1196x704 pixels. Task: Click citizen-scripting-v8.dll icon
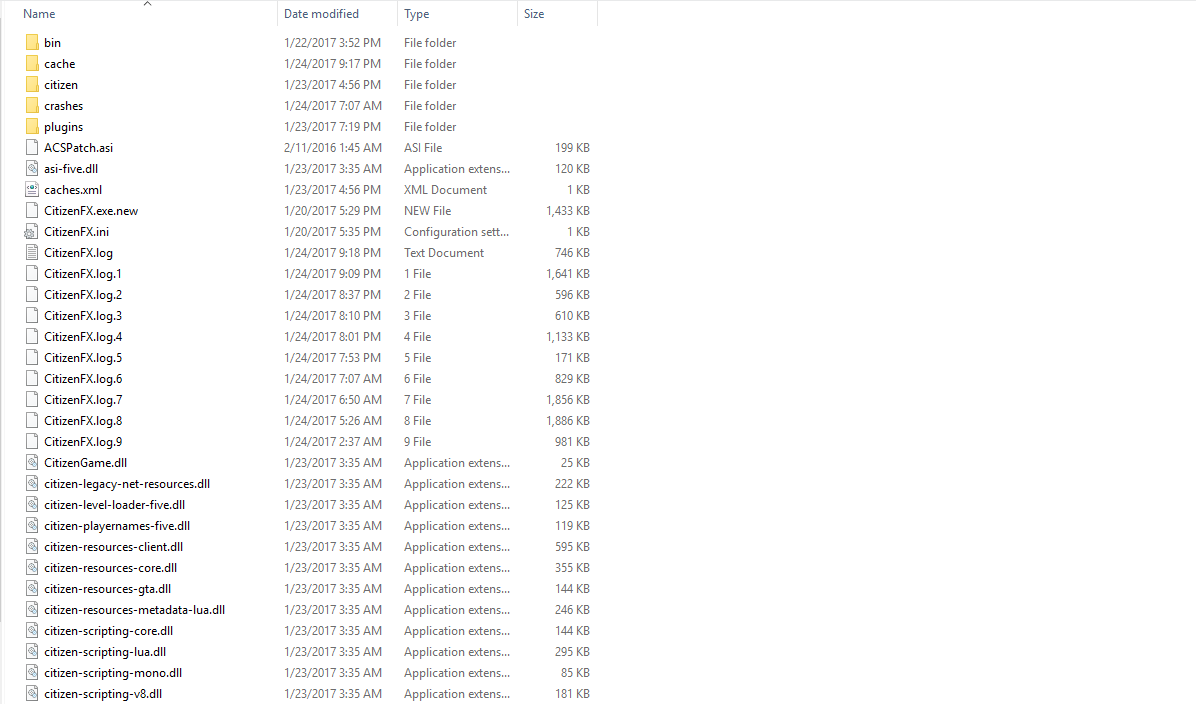(32, 693)
